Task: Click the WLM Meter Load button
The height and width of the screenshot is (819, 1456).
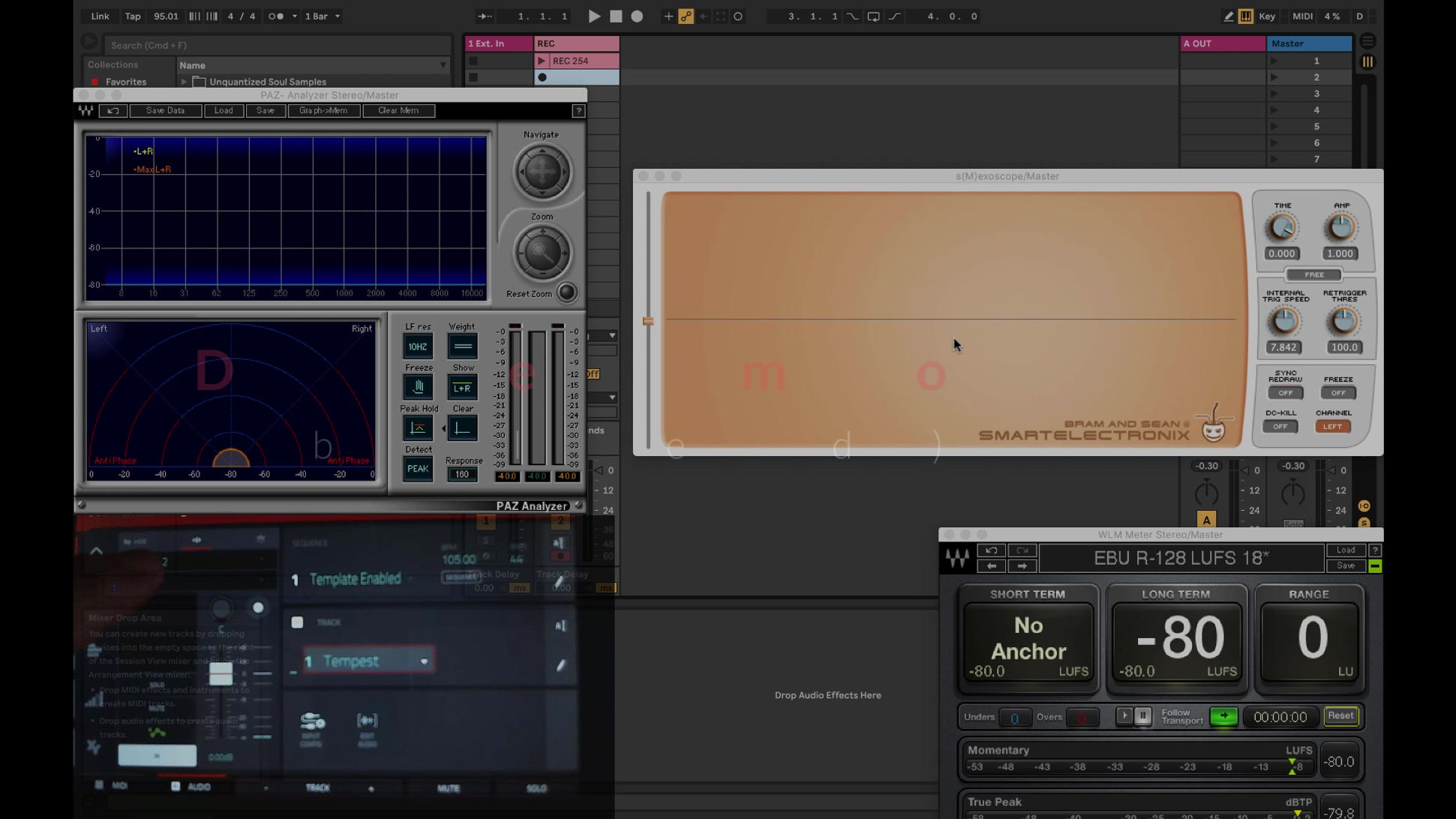Action: pyautogui.click(x=1345, y=550)
